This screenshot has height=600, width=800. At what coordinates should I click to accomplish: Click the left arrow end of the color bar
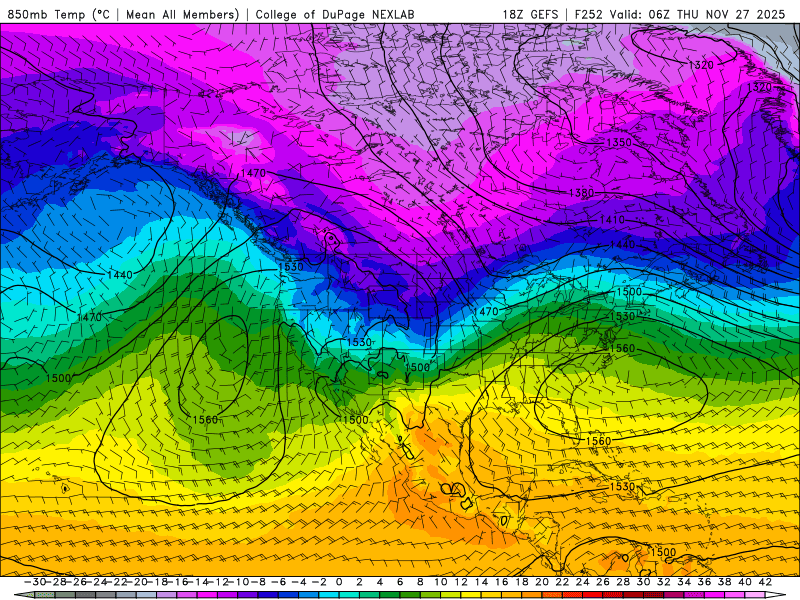(x=24, y=595)
